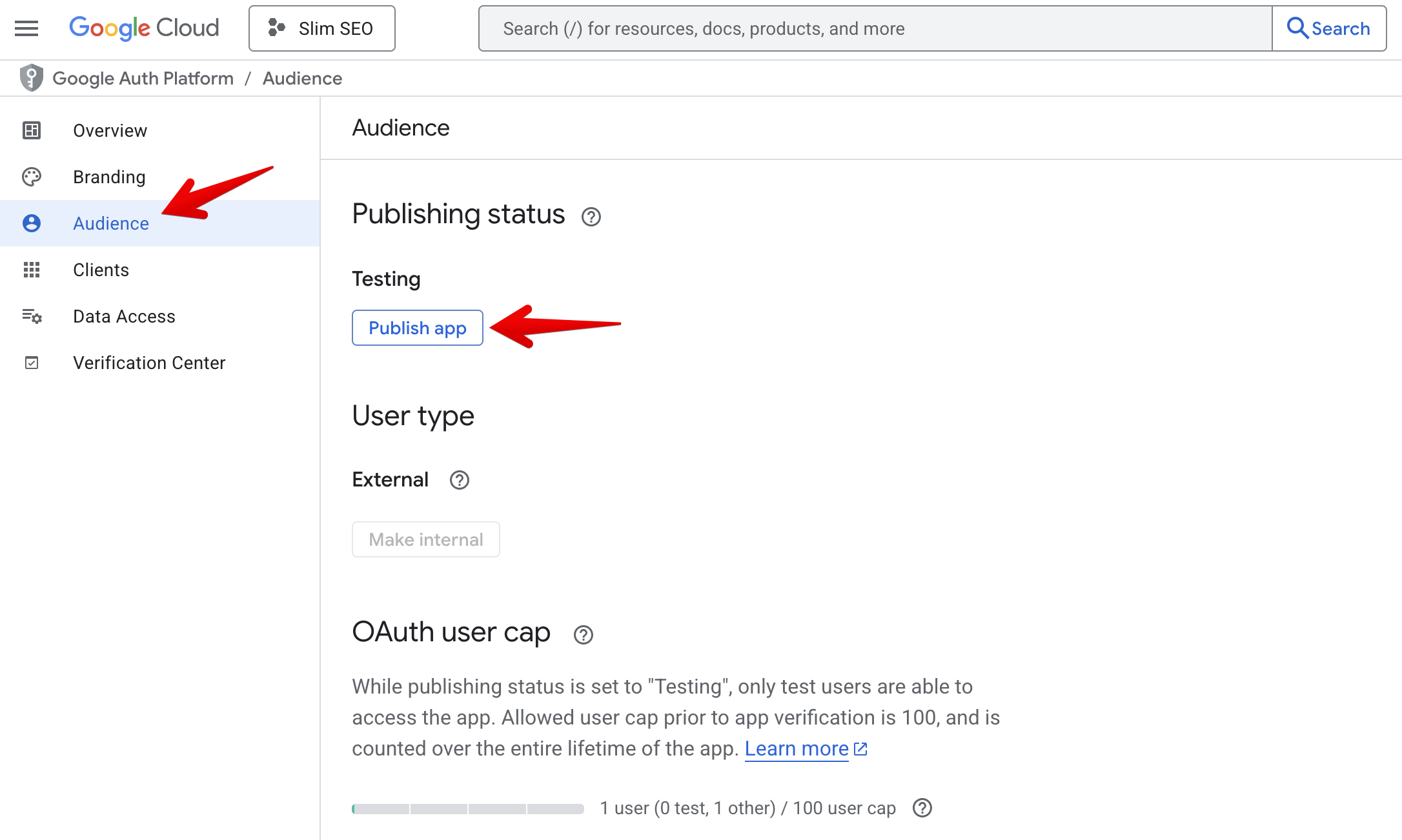
Task: Open the hamburger navigation menu
Action: [26, 28]
